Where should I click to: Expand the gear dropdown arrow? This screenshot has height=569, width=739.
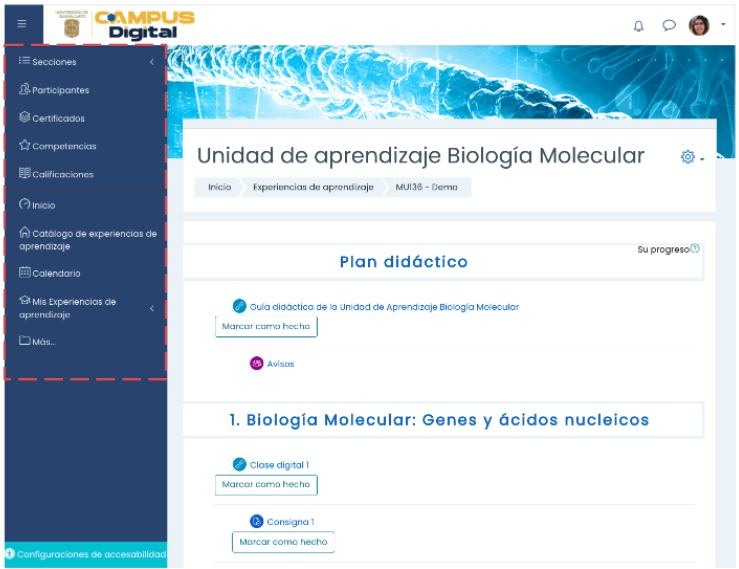pyautogui.click(x=702, y=159)
